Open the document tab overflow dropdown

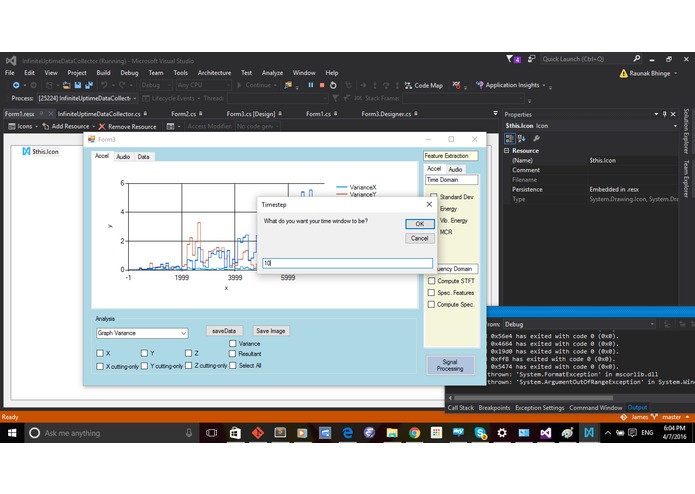click(495, 114)
